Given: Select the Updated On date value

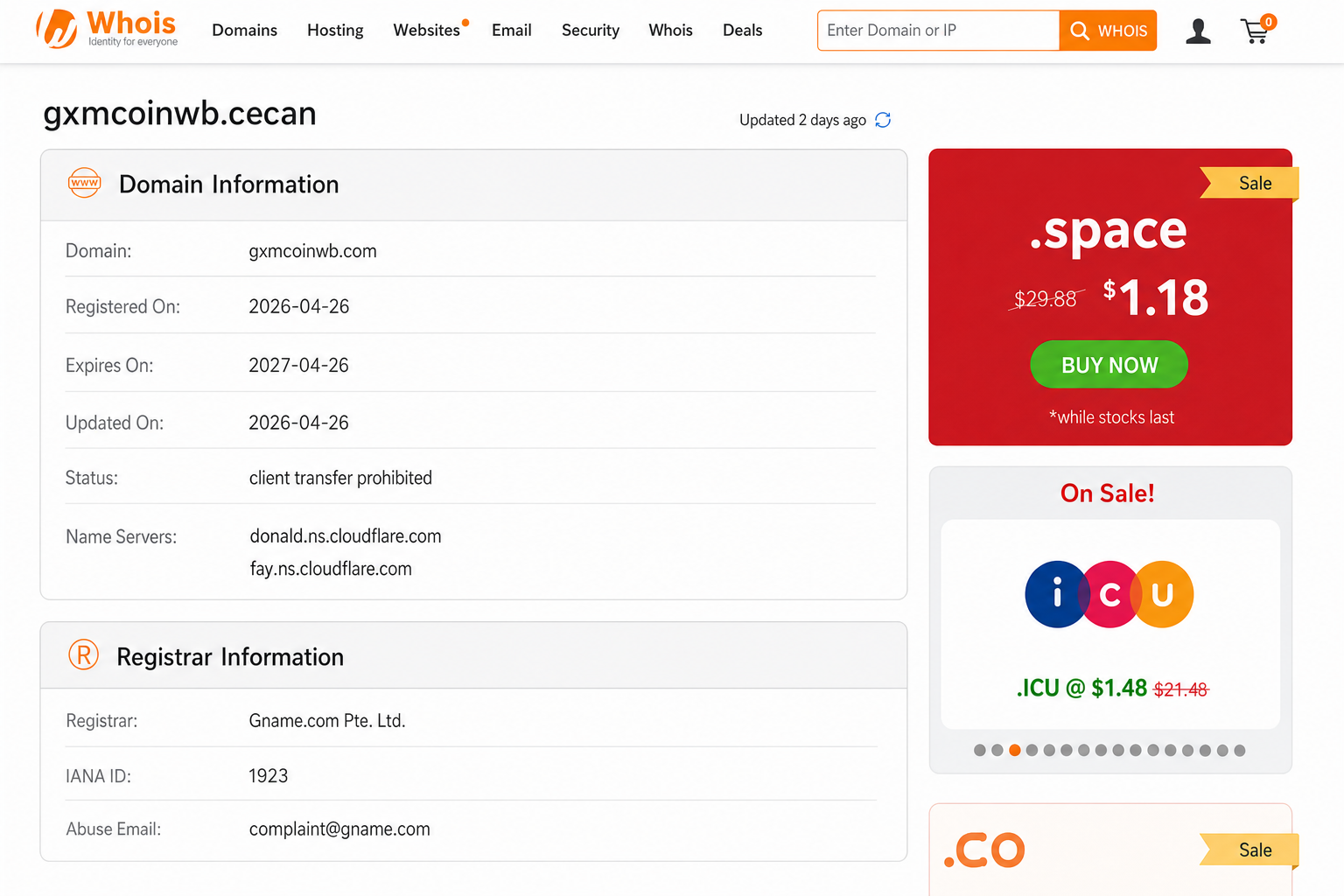Looking at the screenshot, I should (x=299, y=423).
